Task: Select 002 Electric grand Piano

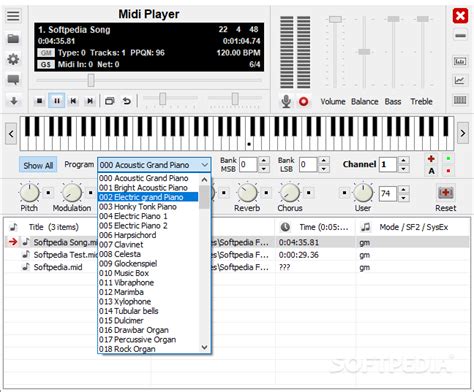Action: 148,197
